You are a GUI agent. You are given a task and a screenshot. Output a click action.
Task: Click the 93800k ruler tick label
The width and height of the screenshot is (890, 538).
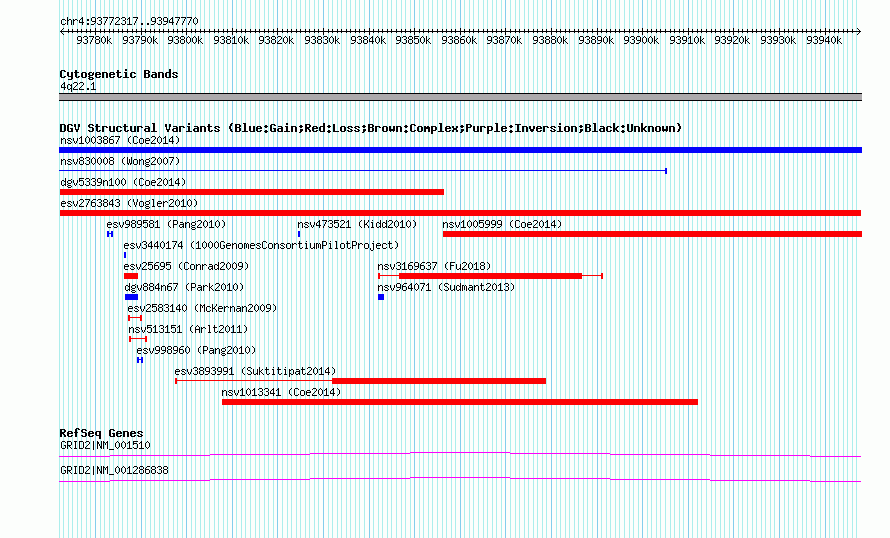[x=185, y=40]
